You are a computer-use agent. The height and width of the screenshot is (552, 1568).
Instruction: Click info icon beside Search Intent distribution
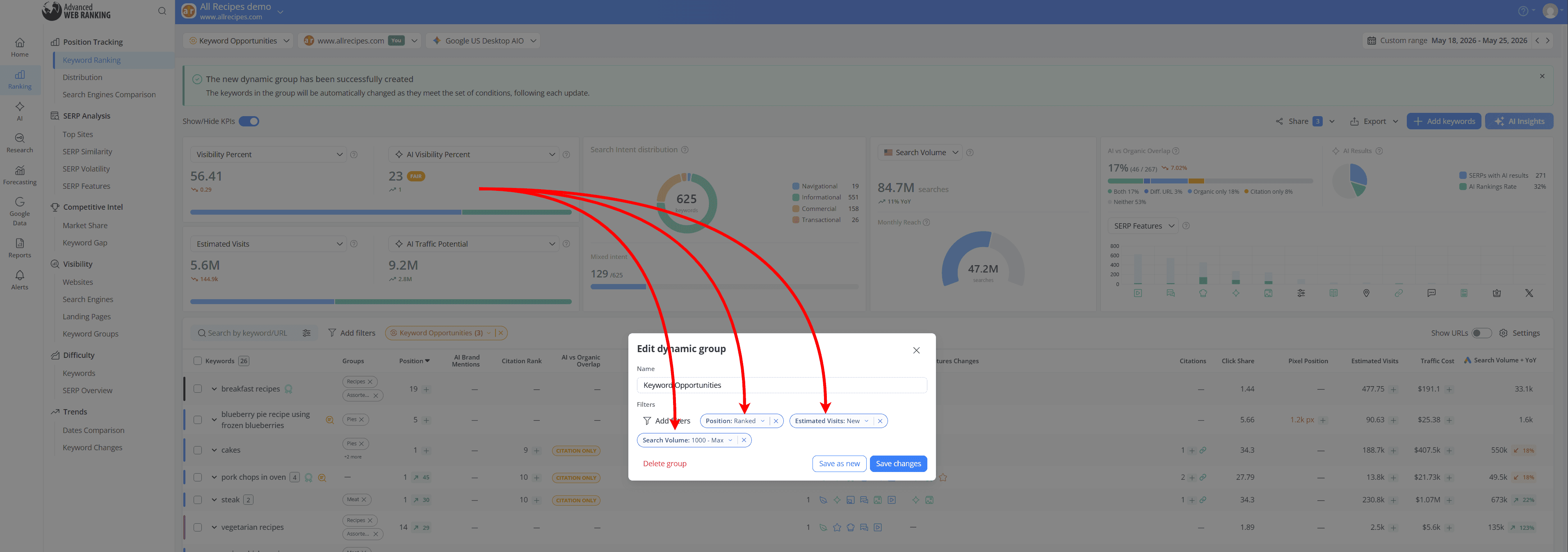(x=685, y=150)
